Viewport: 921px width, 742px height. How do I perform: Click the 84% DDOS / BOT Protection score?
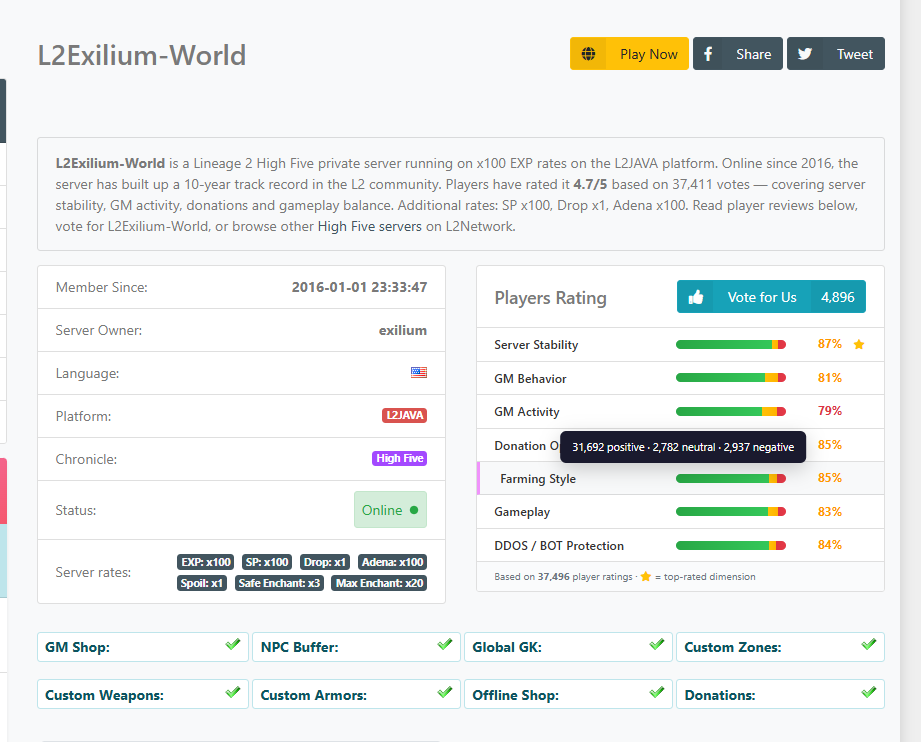[x=829, y=545]
